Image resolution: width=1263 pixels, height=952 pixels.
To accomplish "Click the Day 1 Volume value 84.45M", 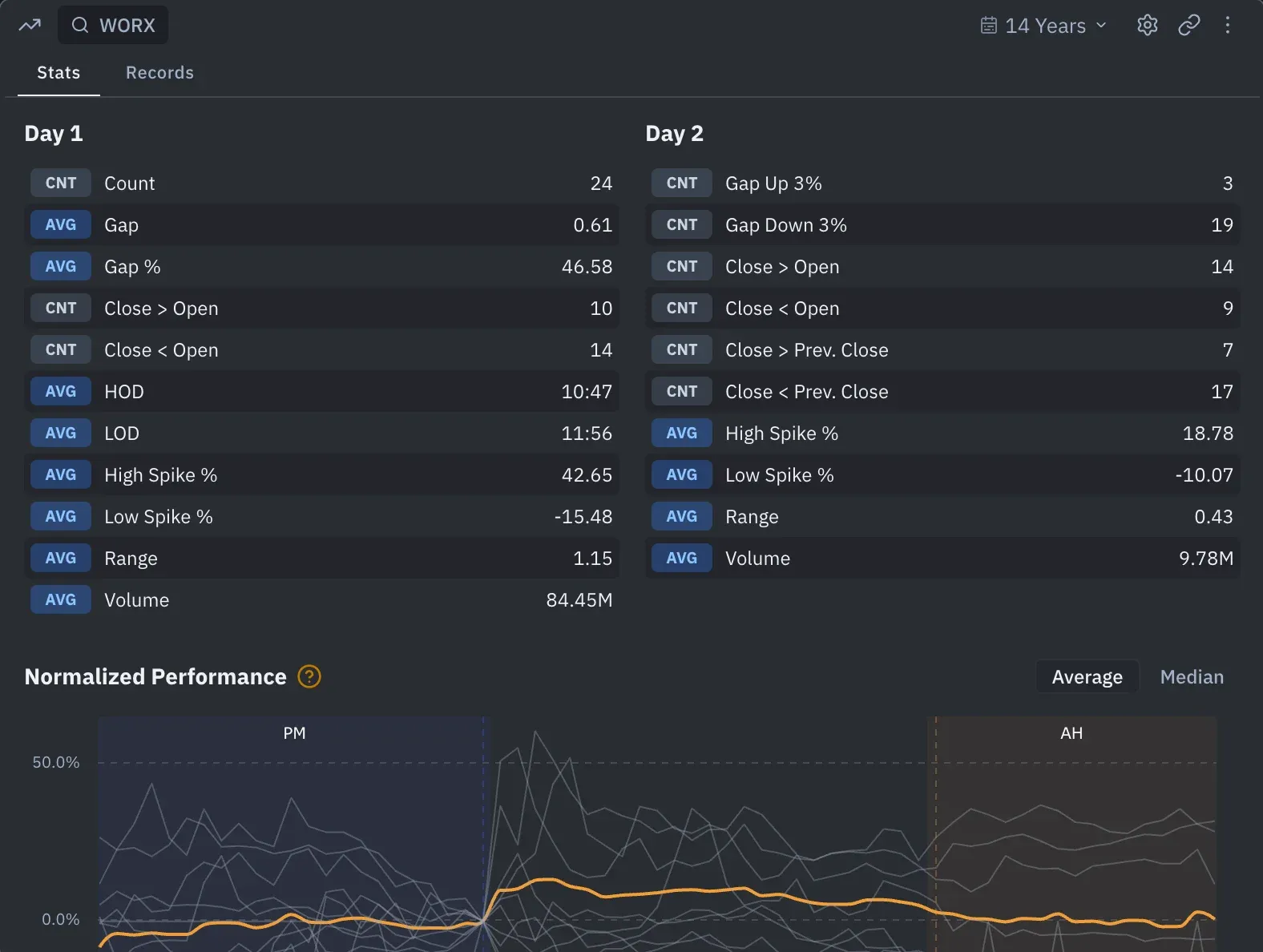I will tap(579, 600).
